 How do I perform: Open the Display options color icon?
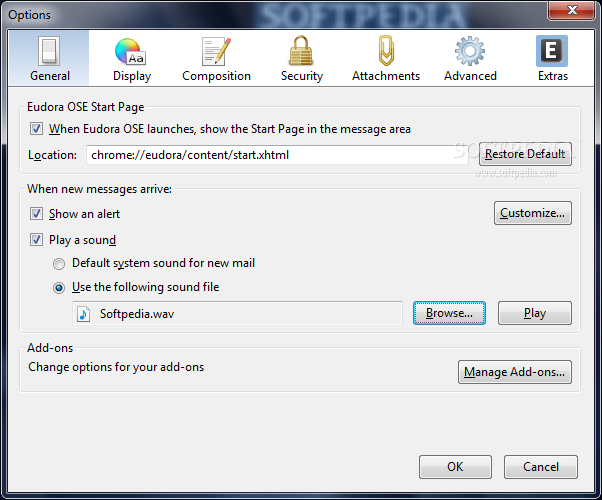click(x=130, y=51)
